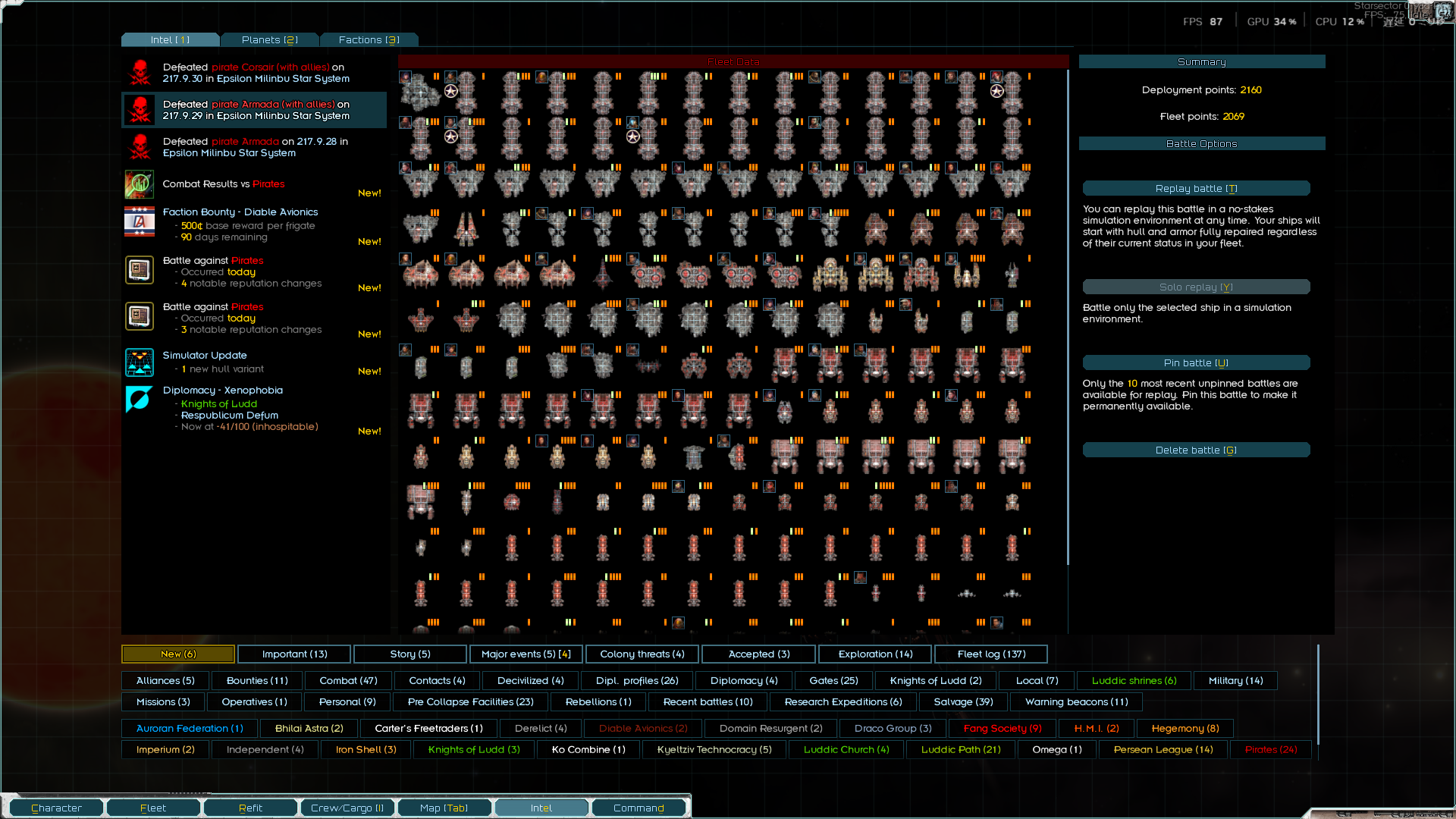Click the tag filters scrollbar
Screen dimensions: 1456x819
tap(1318, 695)
